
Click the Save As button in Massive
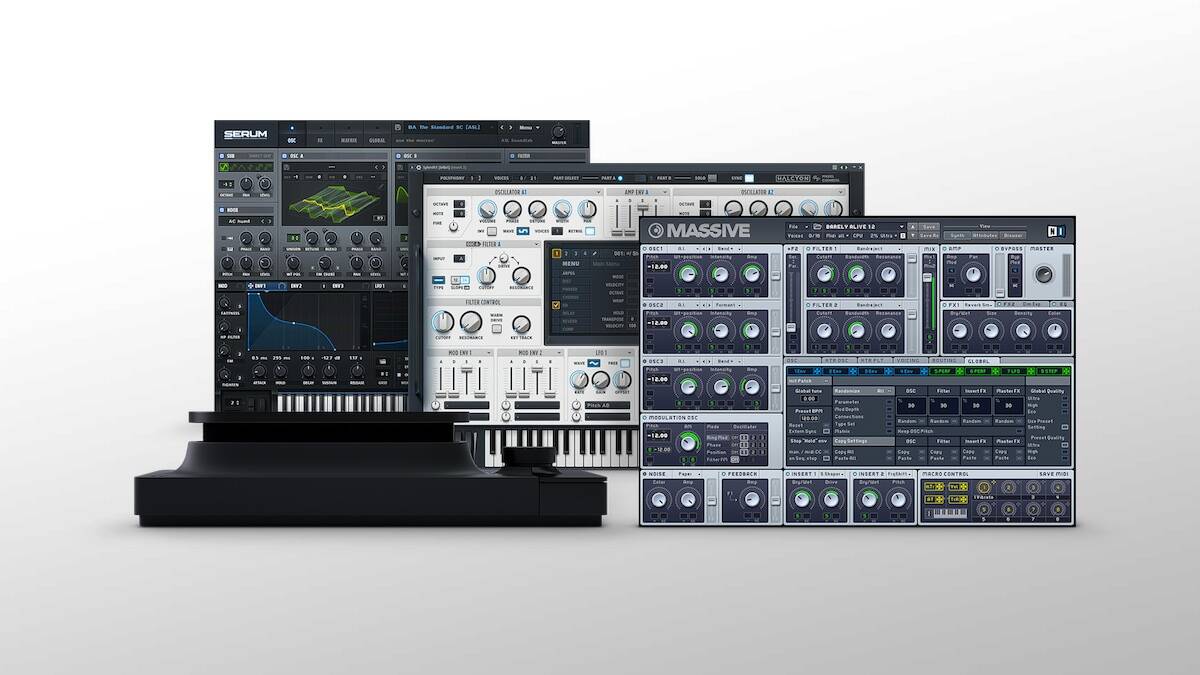pos(929,236)
